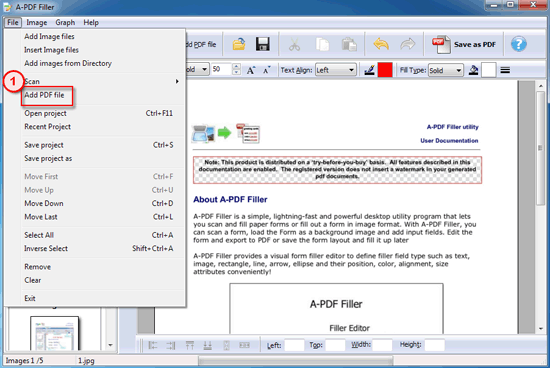Open Help via the question mark icon

pos(518,45)
